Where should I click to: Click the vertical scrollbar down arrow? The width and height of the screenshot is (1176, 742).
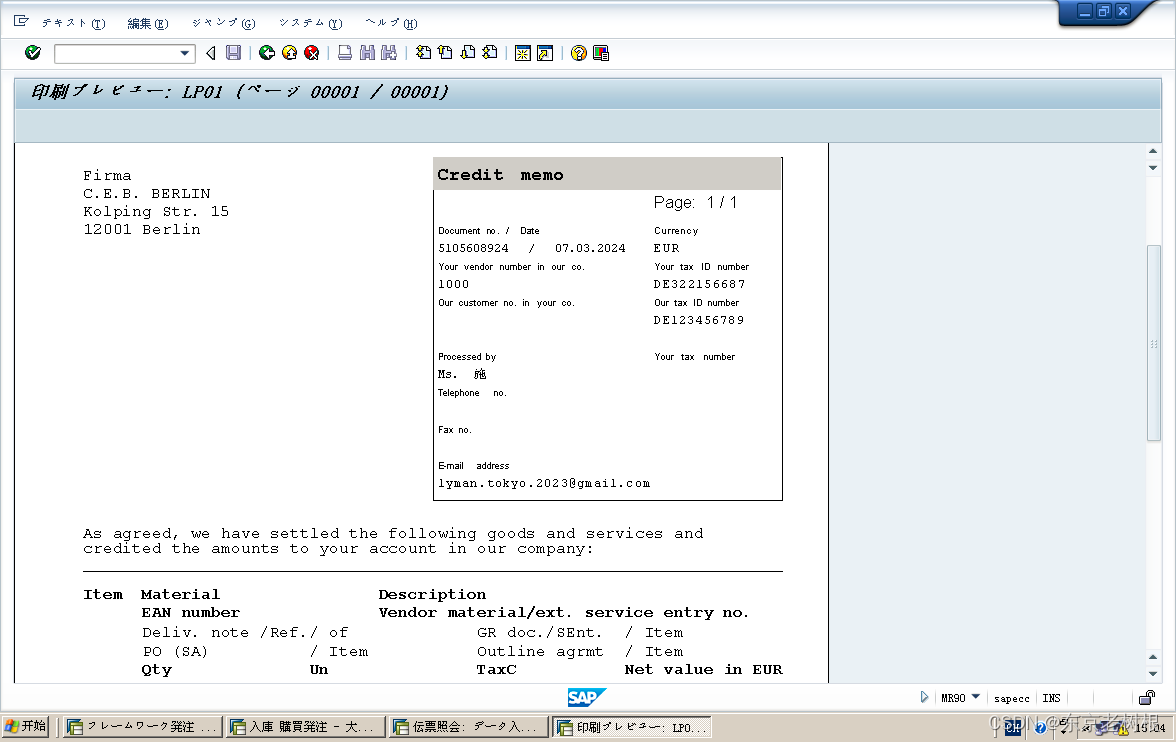point(1155,672)
